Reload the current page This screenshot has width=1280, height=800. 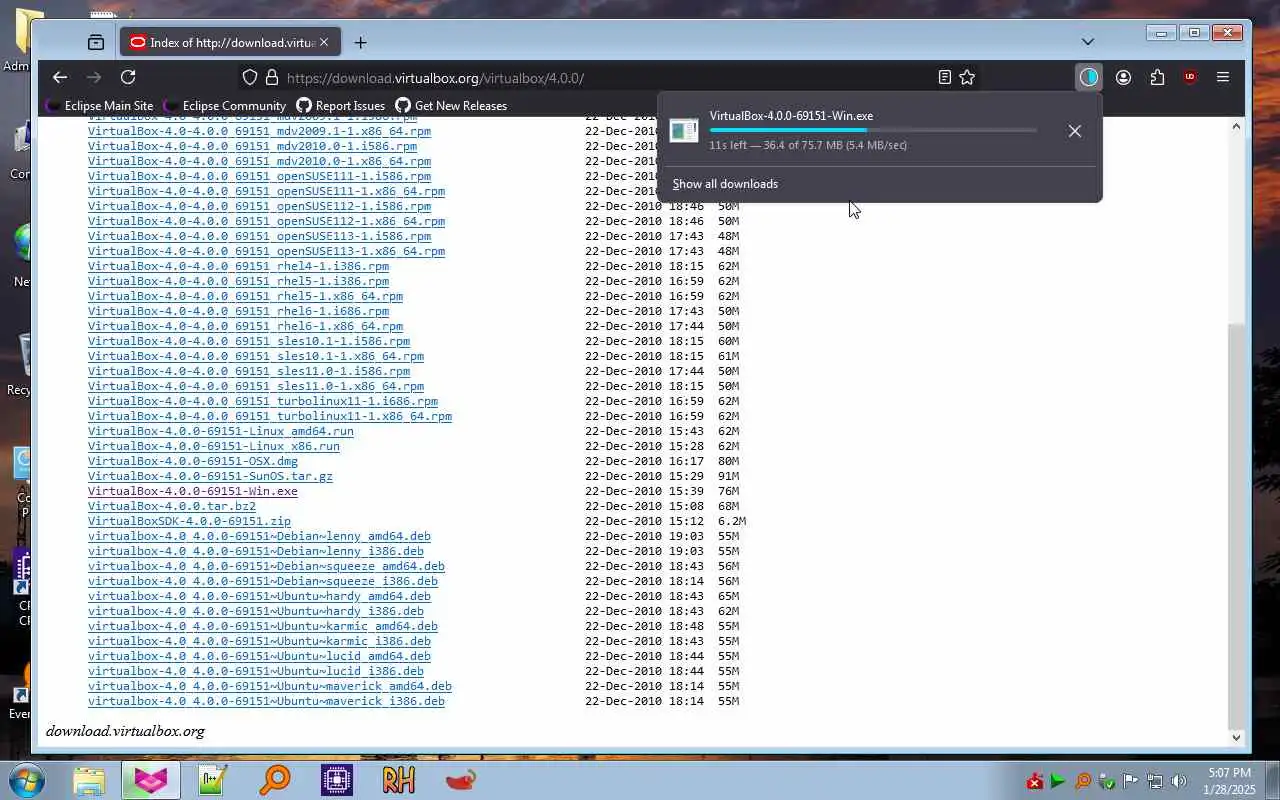point(128,77)
